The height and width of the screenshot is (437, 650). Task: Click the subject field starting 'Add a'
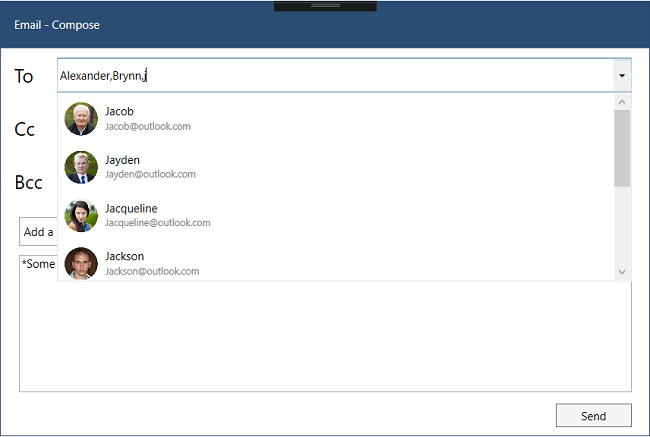point(38,232)
